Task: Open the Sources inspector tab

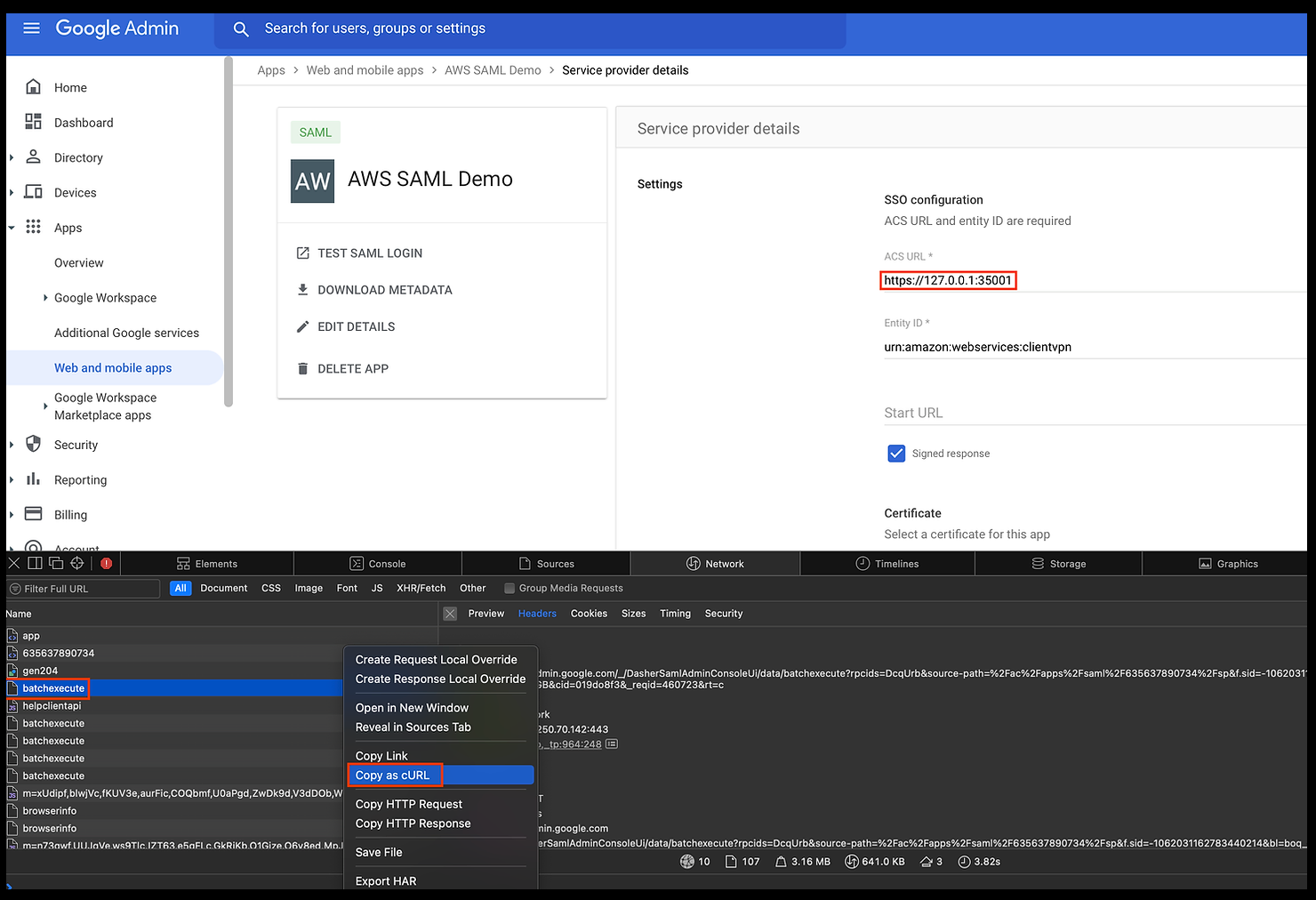Action: pos(547,563)
